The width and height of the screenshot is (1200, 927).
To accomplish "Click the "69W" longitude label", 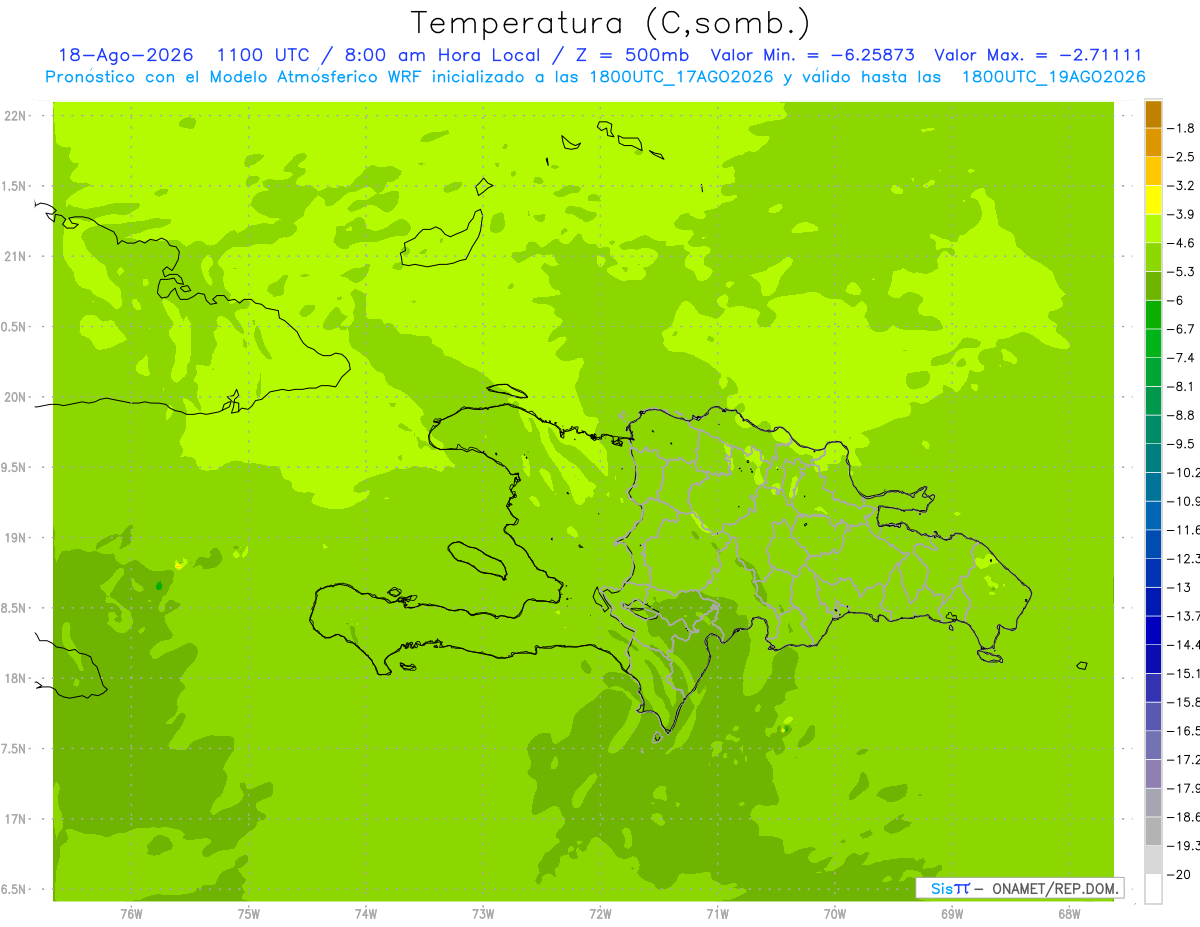I will (952, 913).
